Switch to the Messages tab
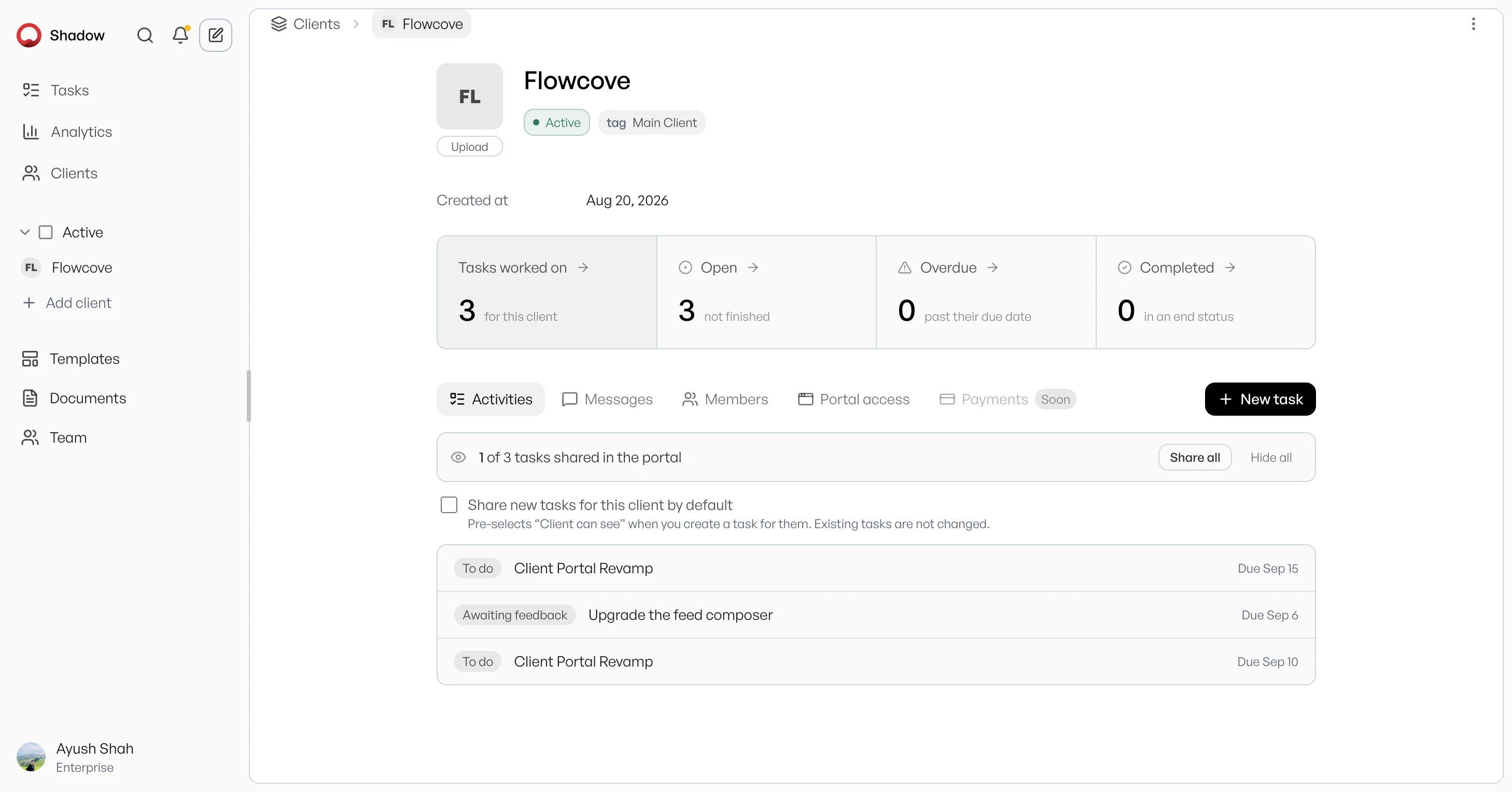 tap(607, 399)
